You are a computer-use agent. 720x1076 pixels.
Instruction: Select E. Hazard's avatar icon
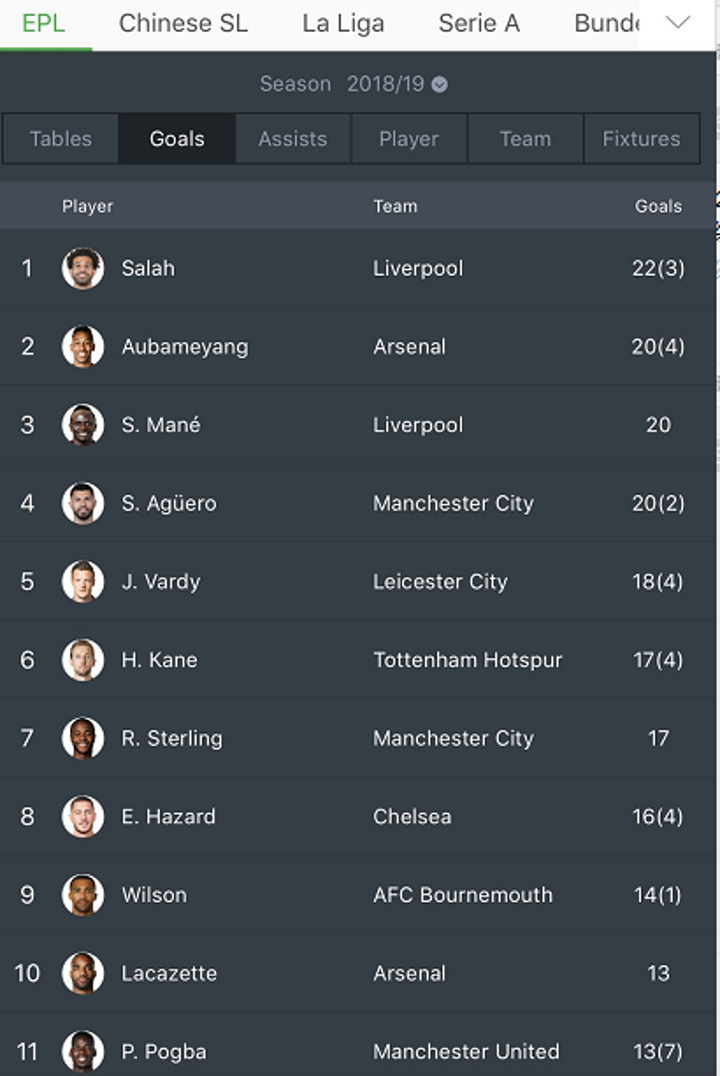[x=83, y=817]
